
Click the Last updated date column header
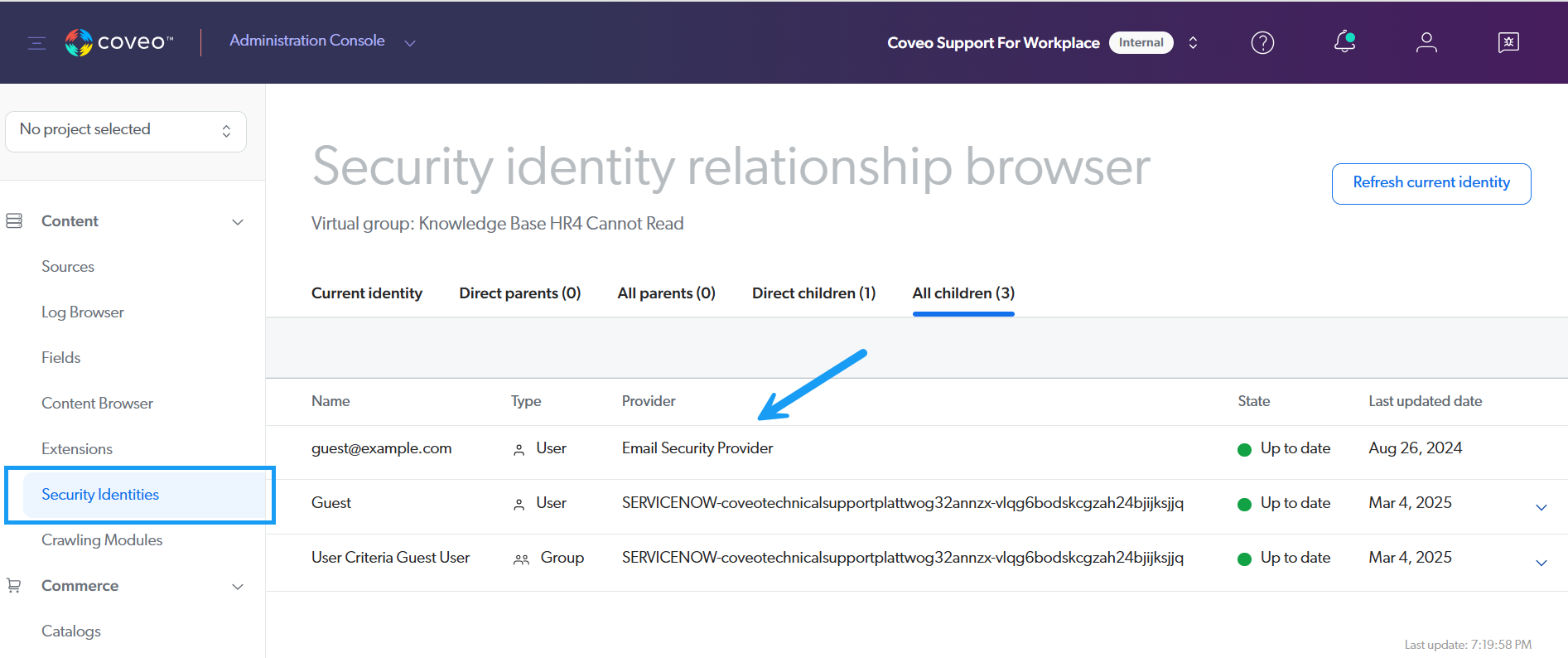click(x=1426, y=401)
